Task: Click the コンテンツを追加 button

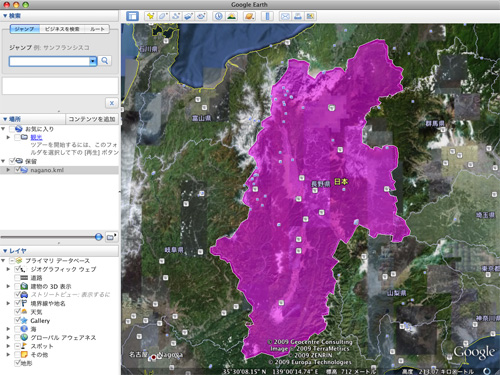Action: [x=92, y=119]
